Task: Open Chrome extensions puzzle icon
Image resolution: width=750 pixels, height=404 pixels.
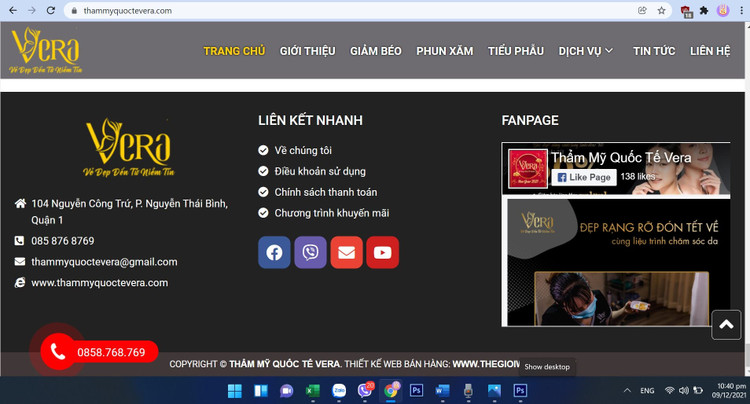Action: point(704,10)
